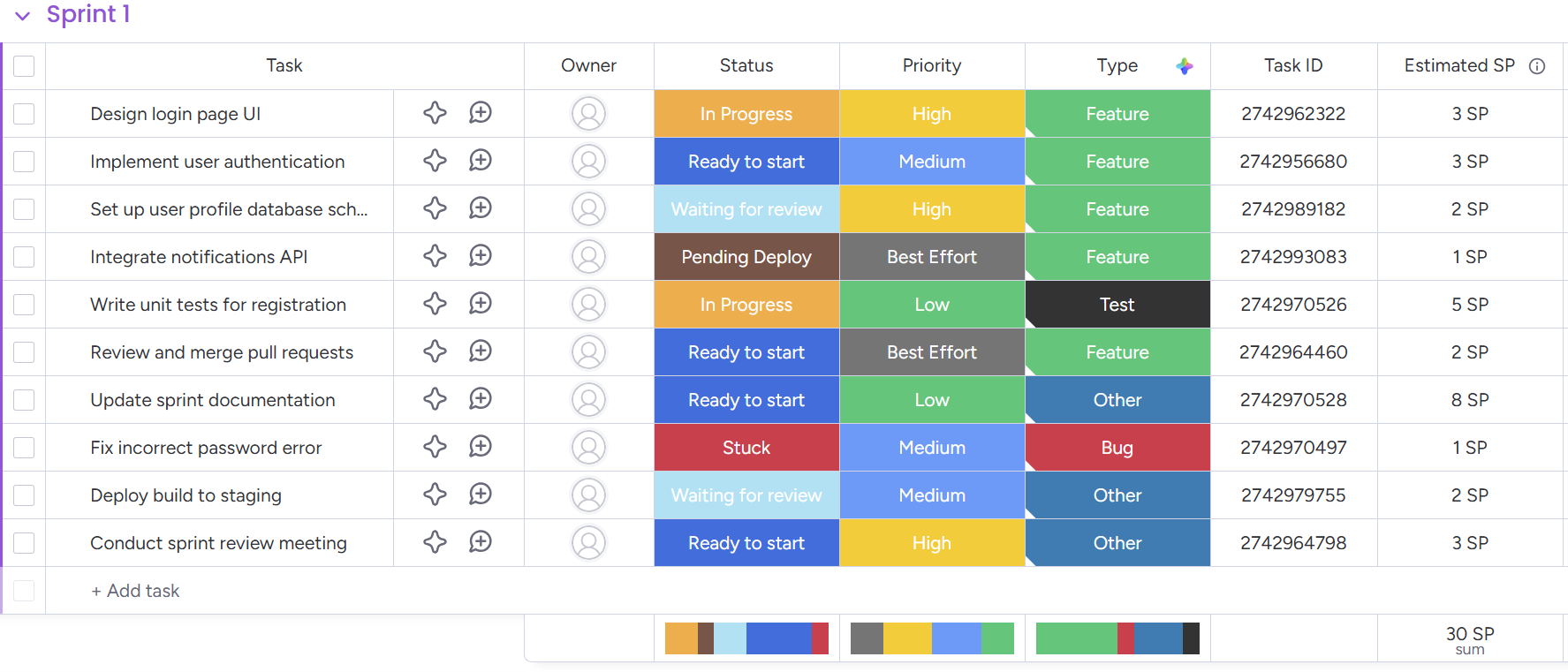Open conversation for Fix incorrect password error
Screen dimensions: 1568x672
click(x=481, y=447)
